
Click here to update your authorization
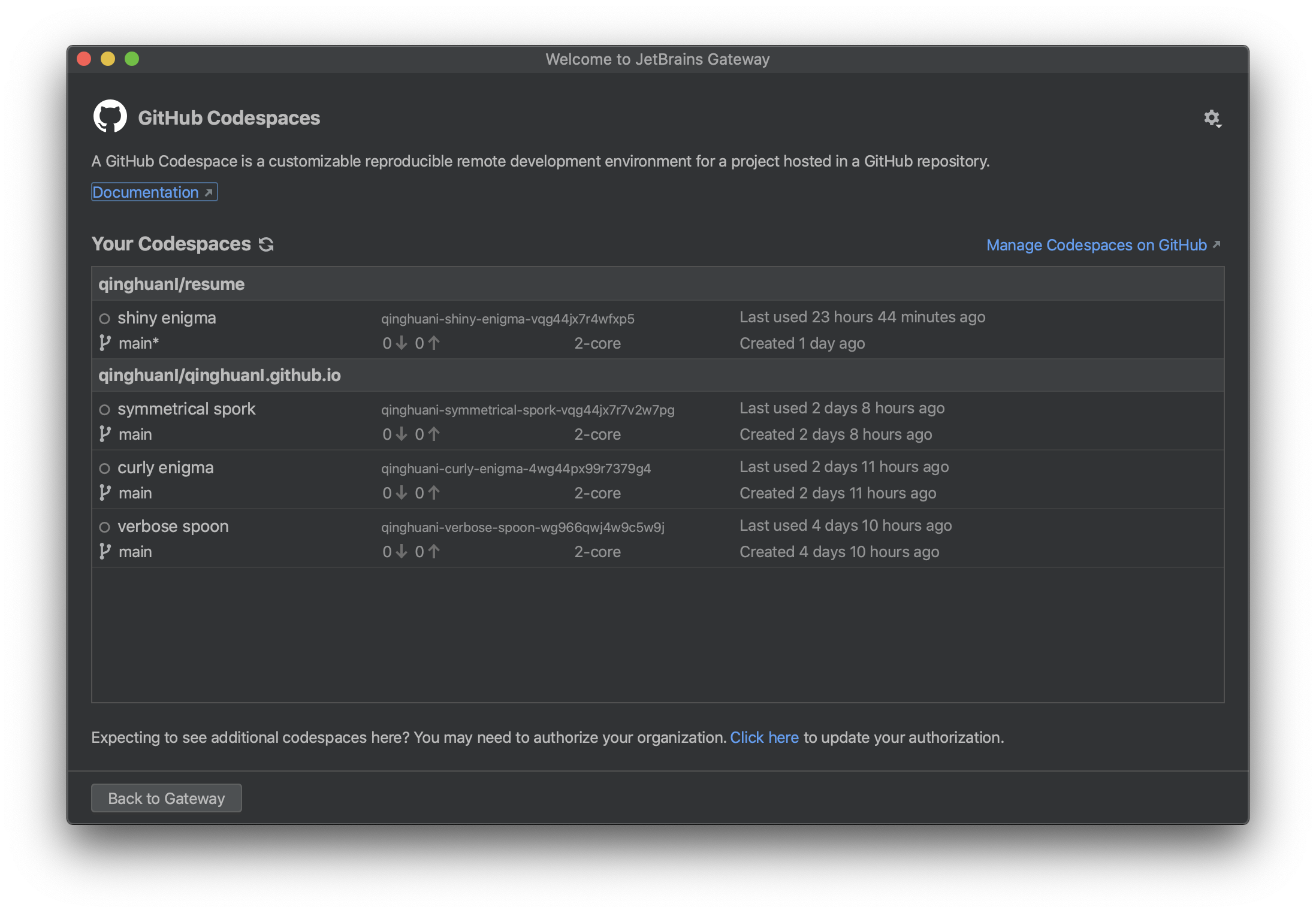point(765,737)
